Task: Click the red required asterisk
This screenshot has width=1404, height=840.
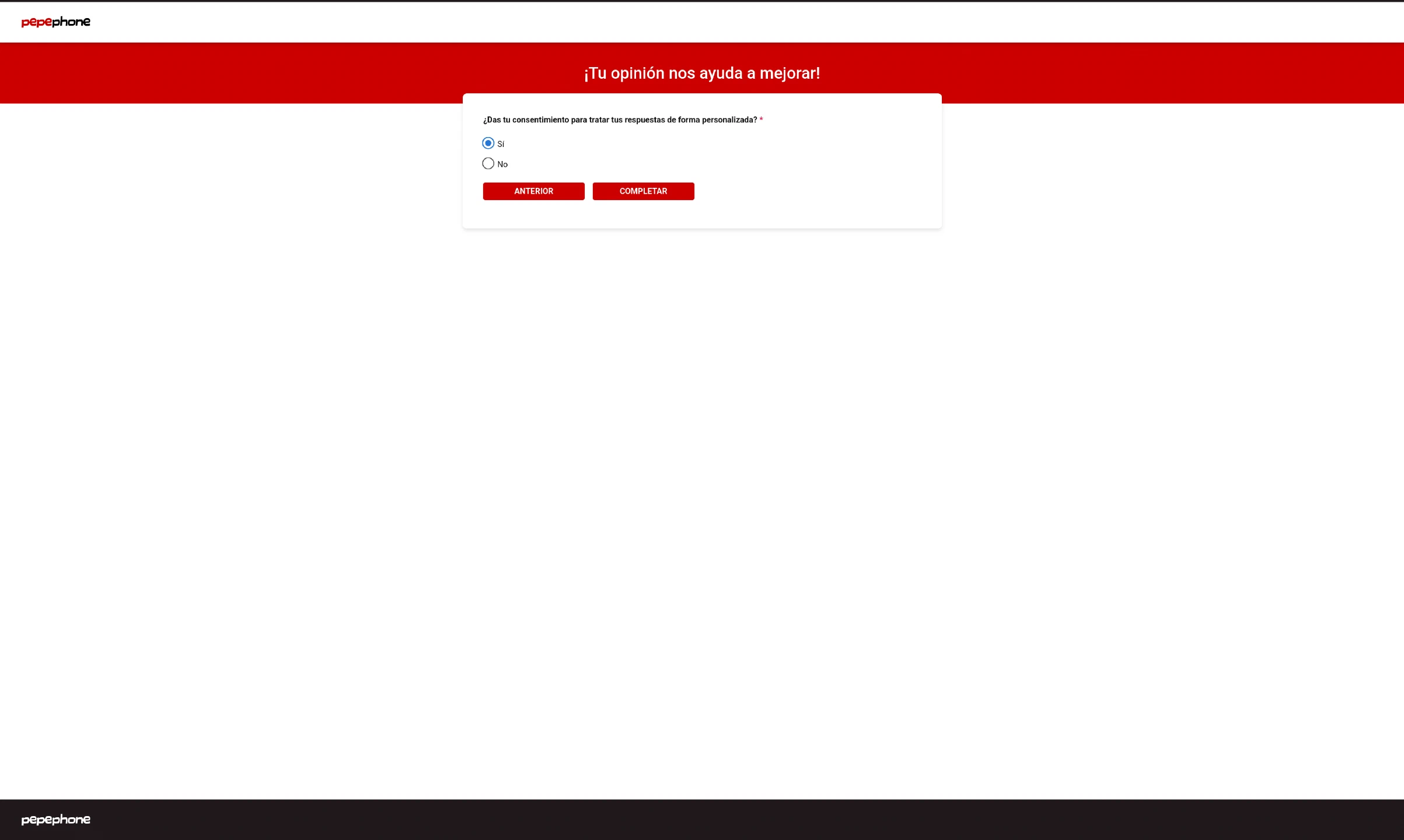Action: (x=761, y=120)
